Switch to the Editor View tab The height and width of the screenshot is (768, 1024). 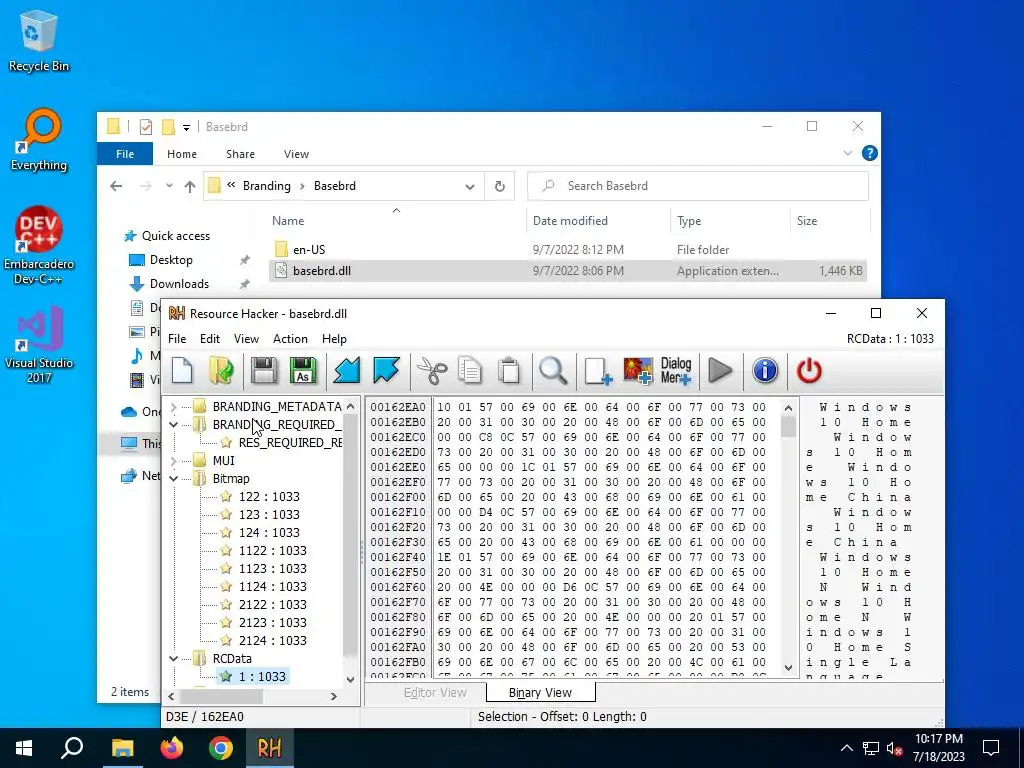pos(435,692)
